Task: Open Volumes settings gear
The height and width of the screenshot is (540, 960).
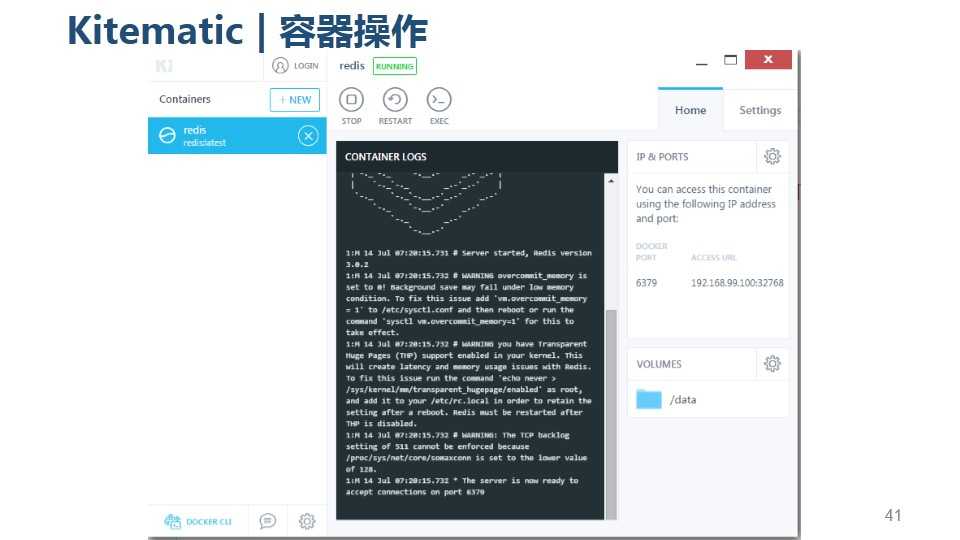Action: [772, 364]
